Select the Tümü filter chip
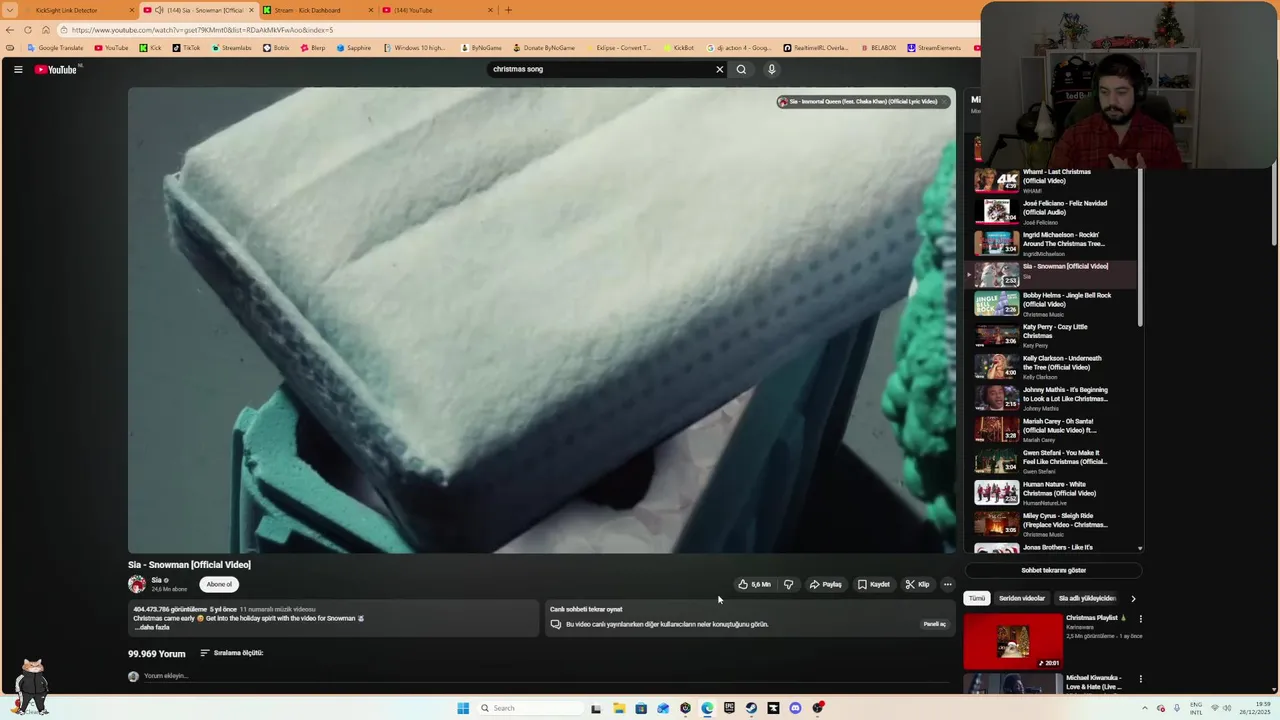Screen dimensions: 1280x720 [977, 598]
